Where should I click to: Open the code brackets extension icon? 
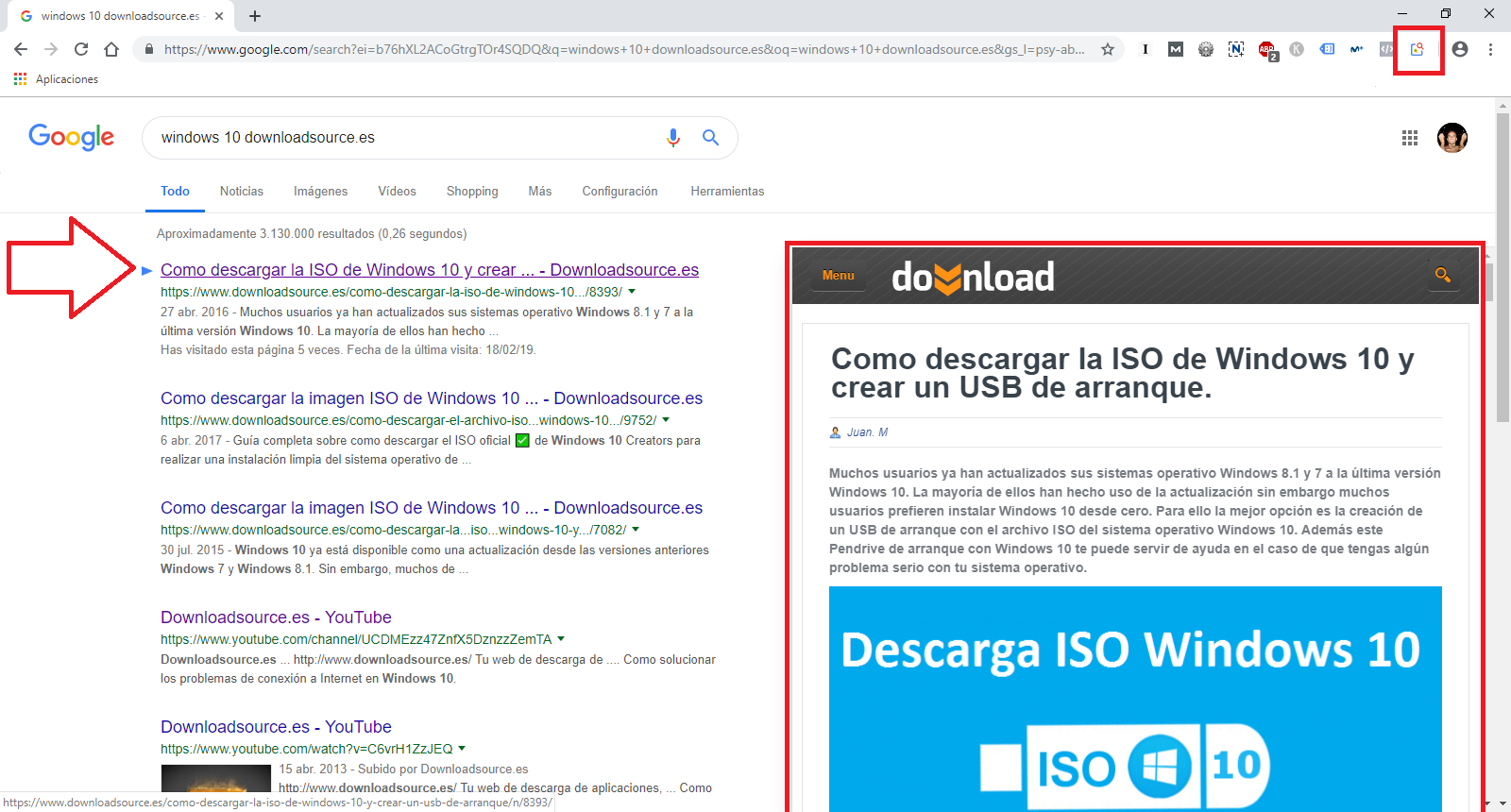(x=1386, y=49)
